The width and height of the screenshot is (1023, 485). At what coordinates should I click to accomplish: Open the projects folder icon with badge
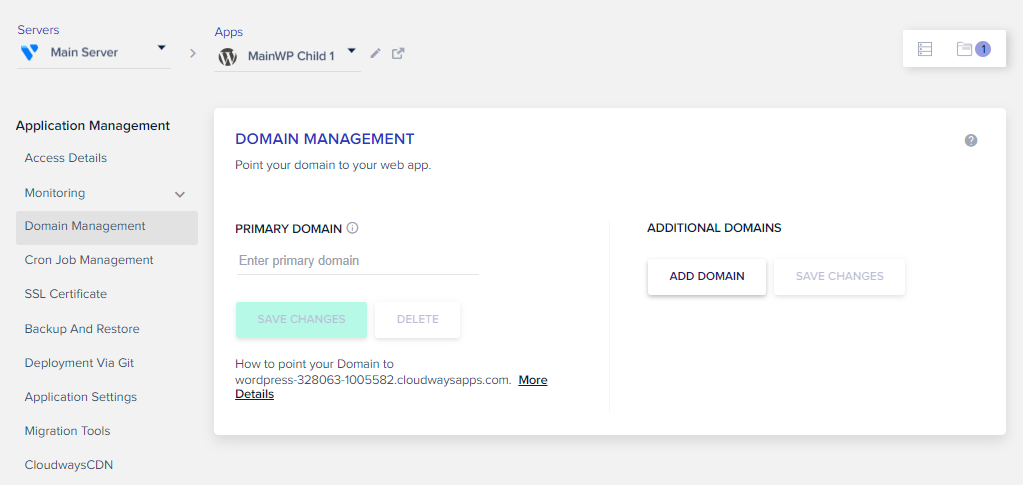coord(964,49)
